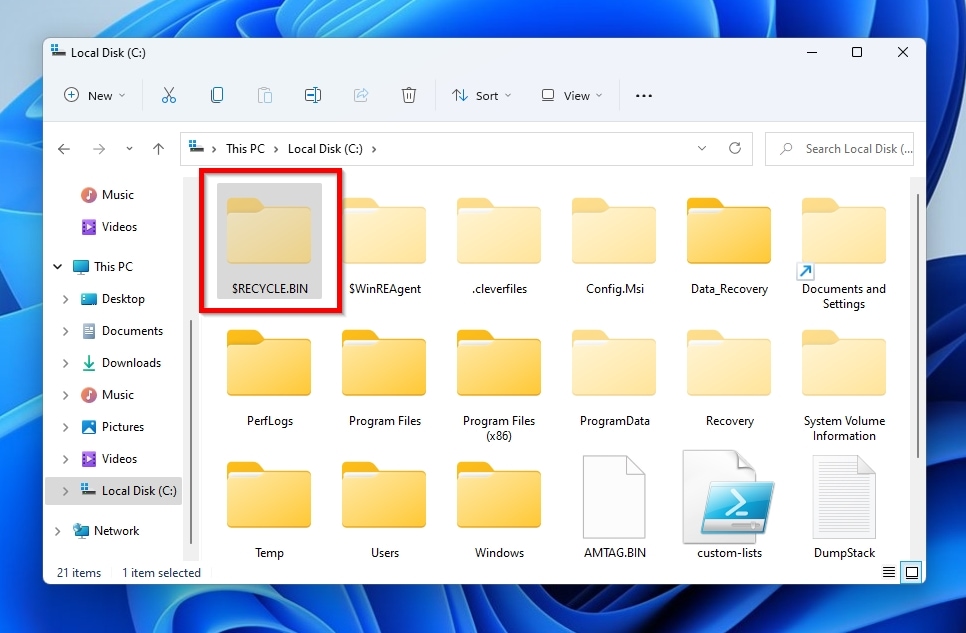
Task: Rename the selected folder via toolbar icon
Action: pos(312,95)
